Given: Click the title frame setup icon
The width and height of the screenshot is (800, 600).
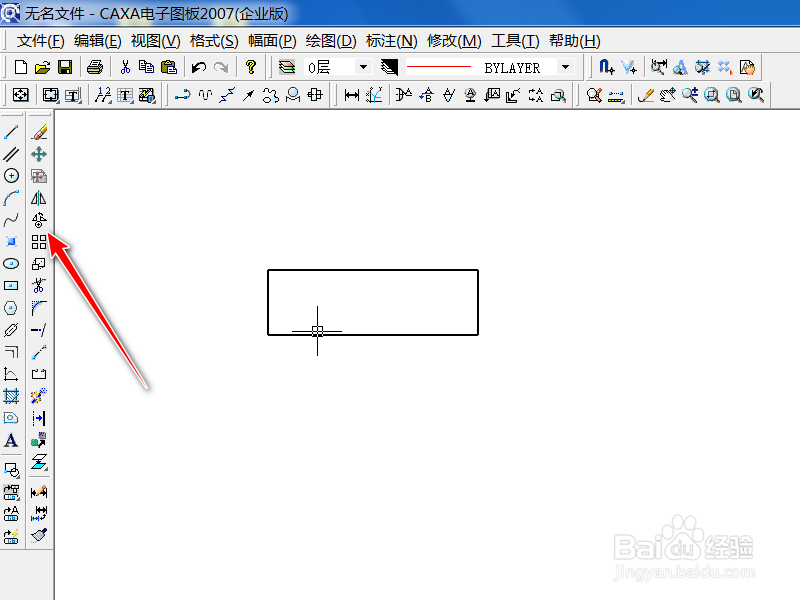Looking at the screenshot, I should 73,95.
